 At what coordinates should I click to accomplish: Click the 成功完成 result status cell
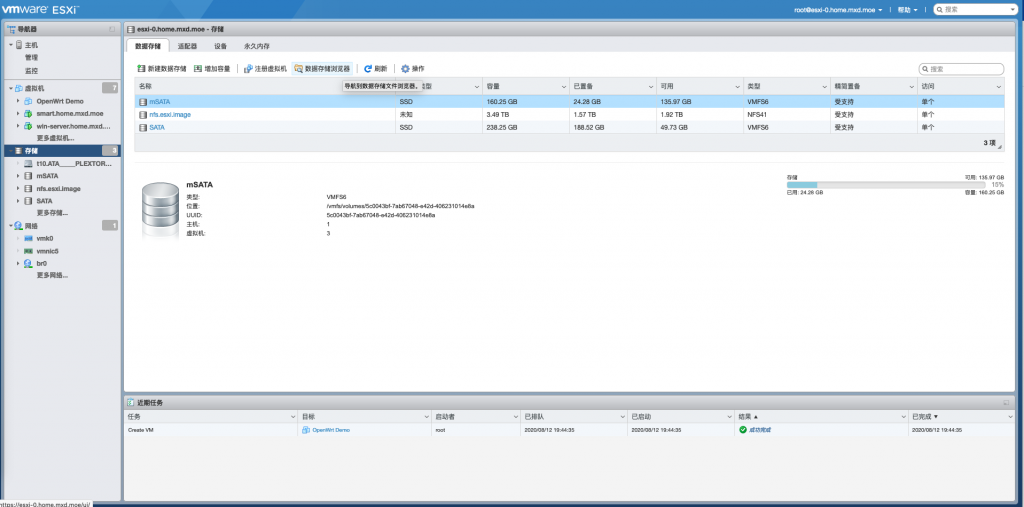[822, 430]
